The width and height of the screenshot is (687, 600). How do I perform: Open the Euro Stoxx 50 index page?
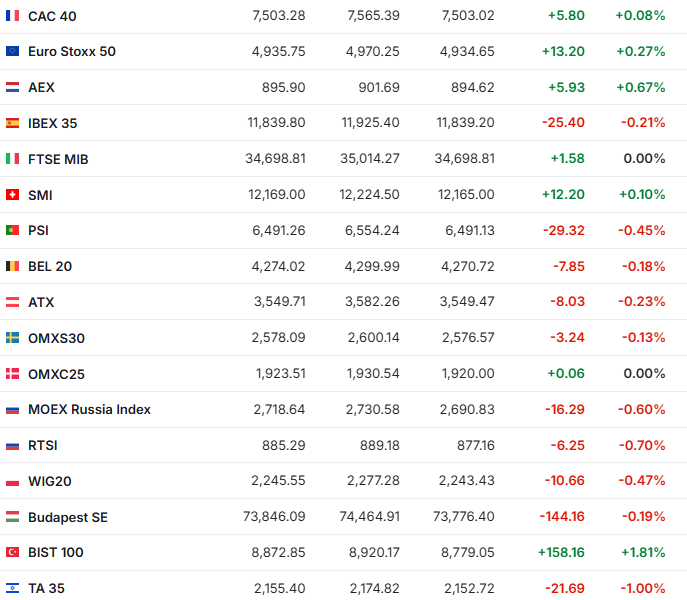(x=72, y=51)
